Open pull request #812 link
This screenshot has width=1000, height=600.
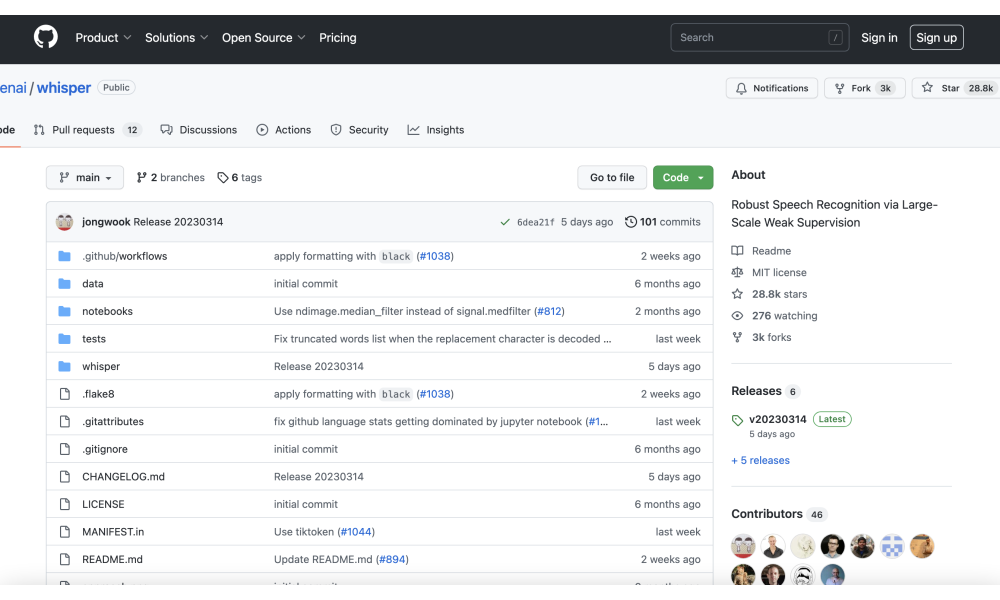549,311
